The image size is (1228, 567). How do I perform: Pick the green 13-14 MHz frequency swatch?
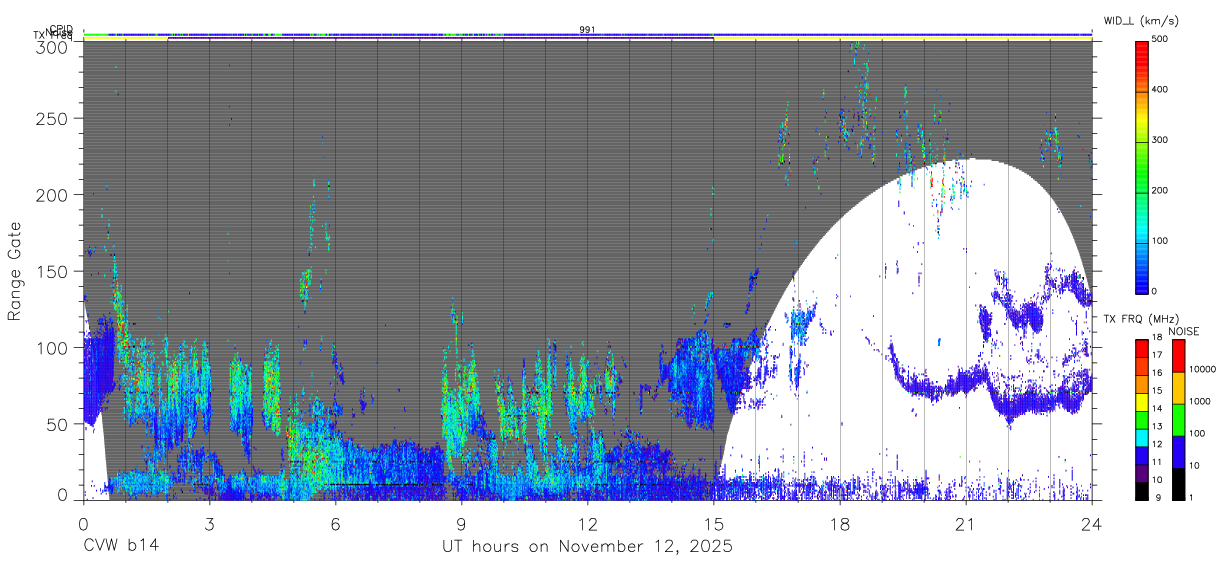coord(1142,420)
